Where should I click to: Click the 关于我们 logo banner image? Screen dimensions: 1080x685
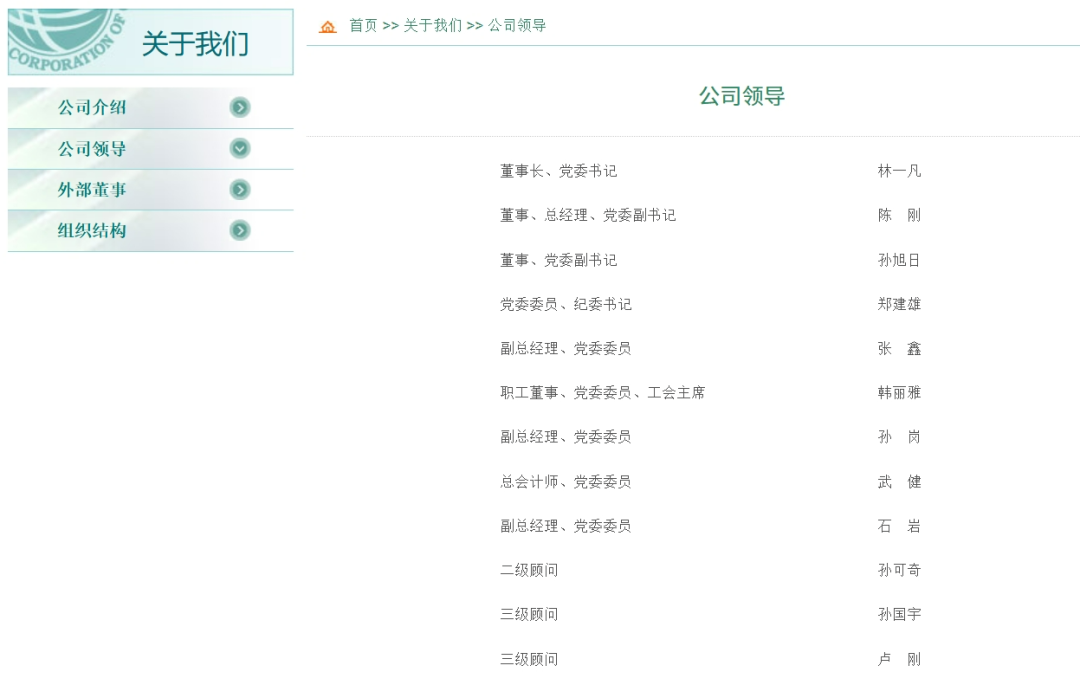150,42
